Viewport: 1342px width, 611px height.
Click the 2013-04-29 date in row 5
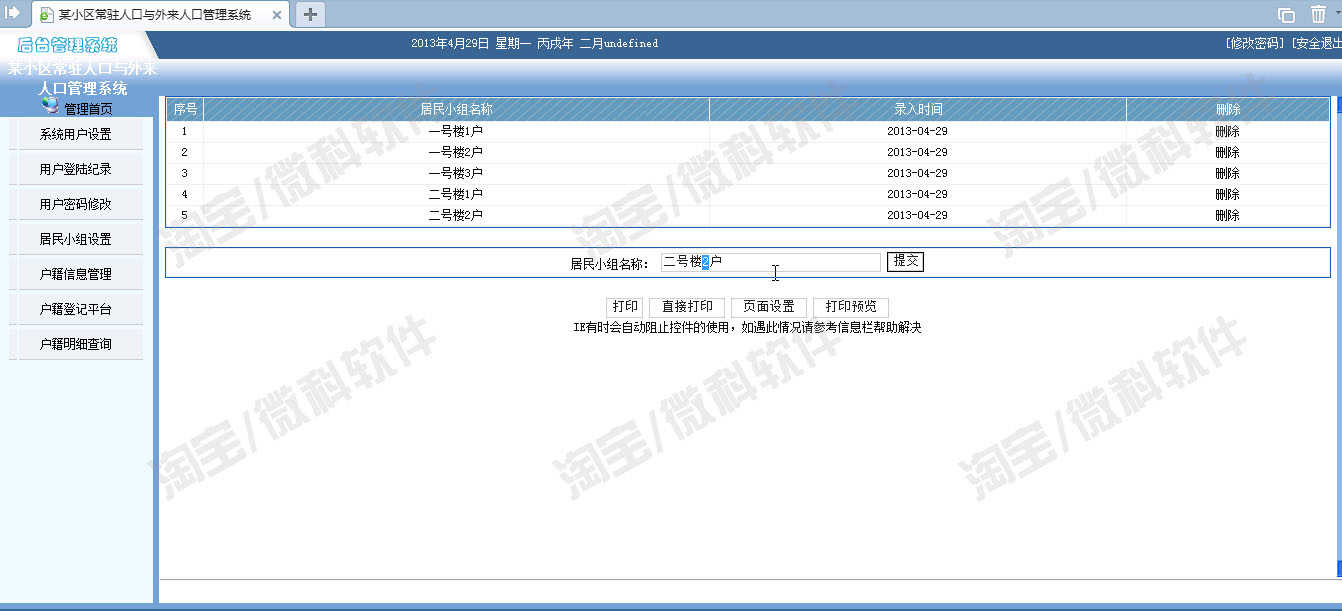coord(917,215)
